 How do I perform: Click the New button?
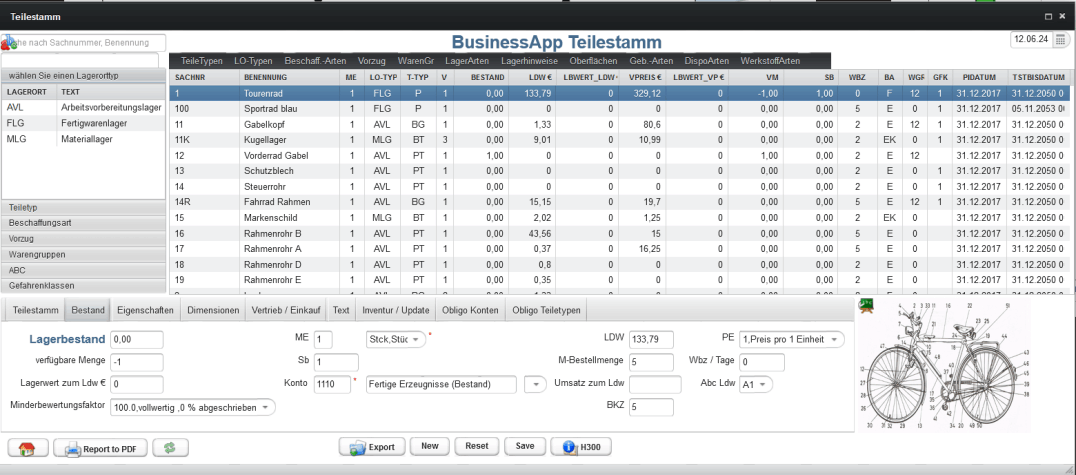[x=430, y=446]
